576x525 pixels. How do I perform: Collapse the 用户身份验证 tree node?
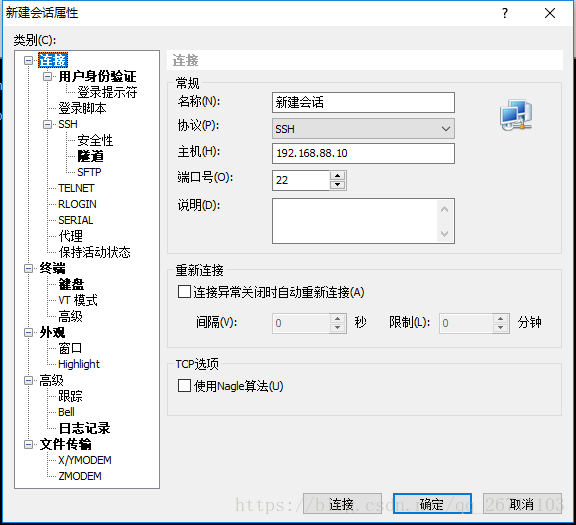(x=47, y=76)
